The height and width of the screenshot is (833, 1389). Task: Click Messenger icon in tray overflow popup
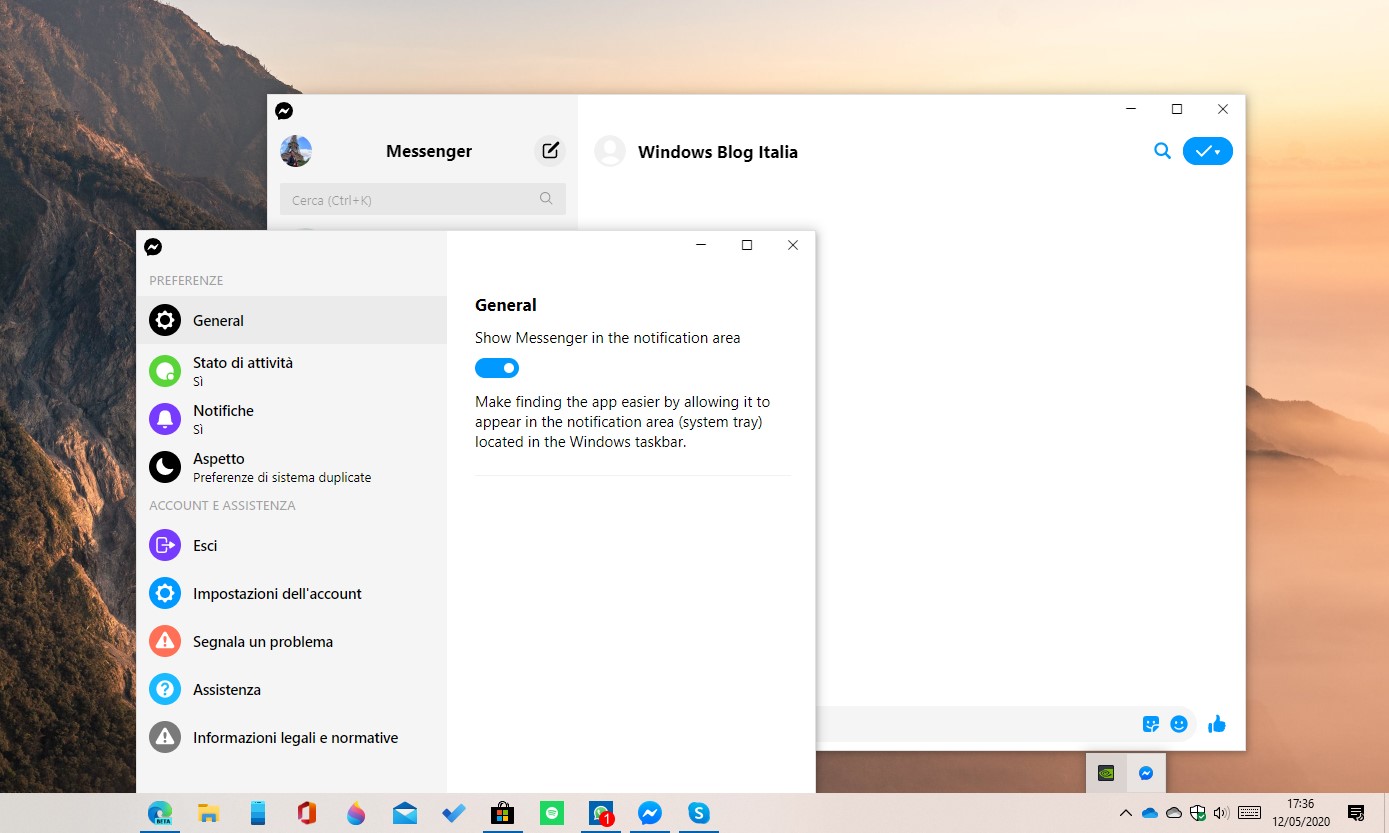(x=1146, y=773)
